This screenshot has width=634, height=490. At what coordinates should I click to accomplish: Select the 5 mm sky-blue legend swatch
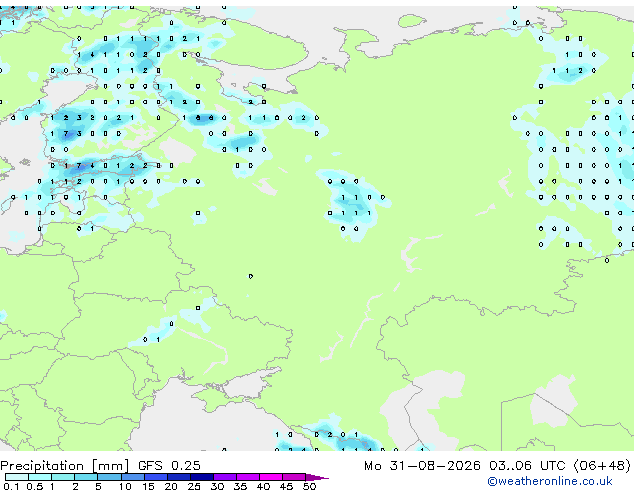point(109,477)
